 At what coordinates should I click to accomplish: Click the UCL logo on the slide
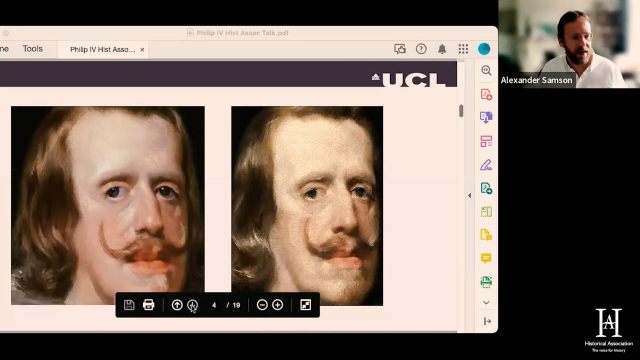coord(409,79)
